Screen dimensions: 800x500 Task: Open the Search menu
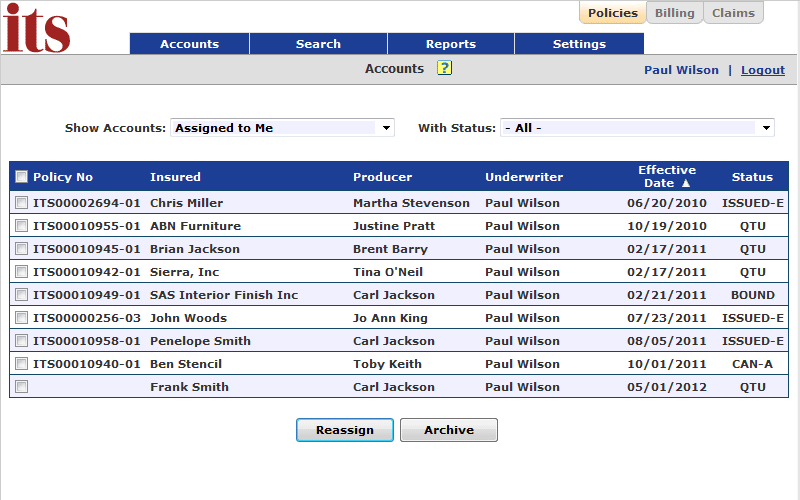click(x=318, y=44)
